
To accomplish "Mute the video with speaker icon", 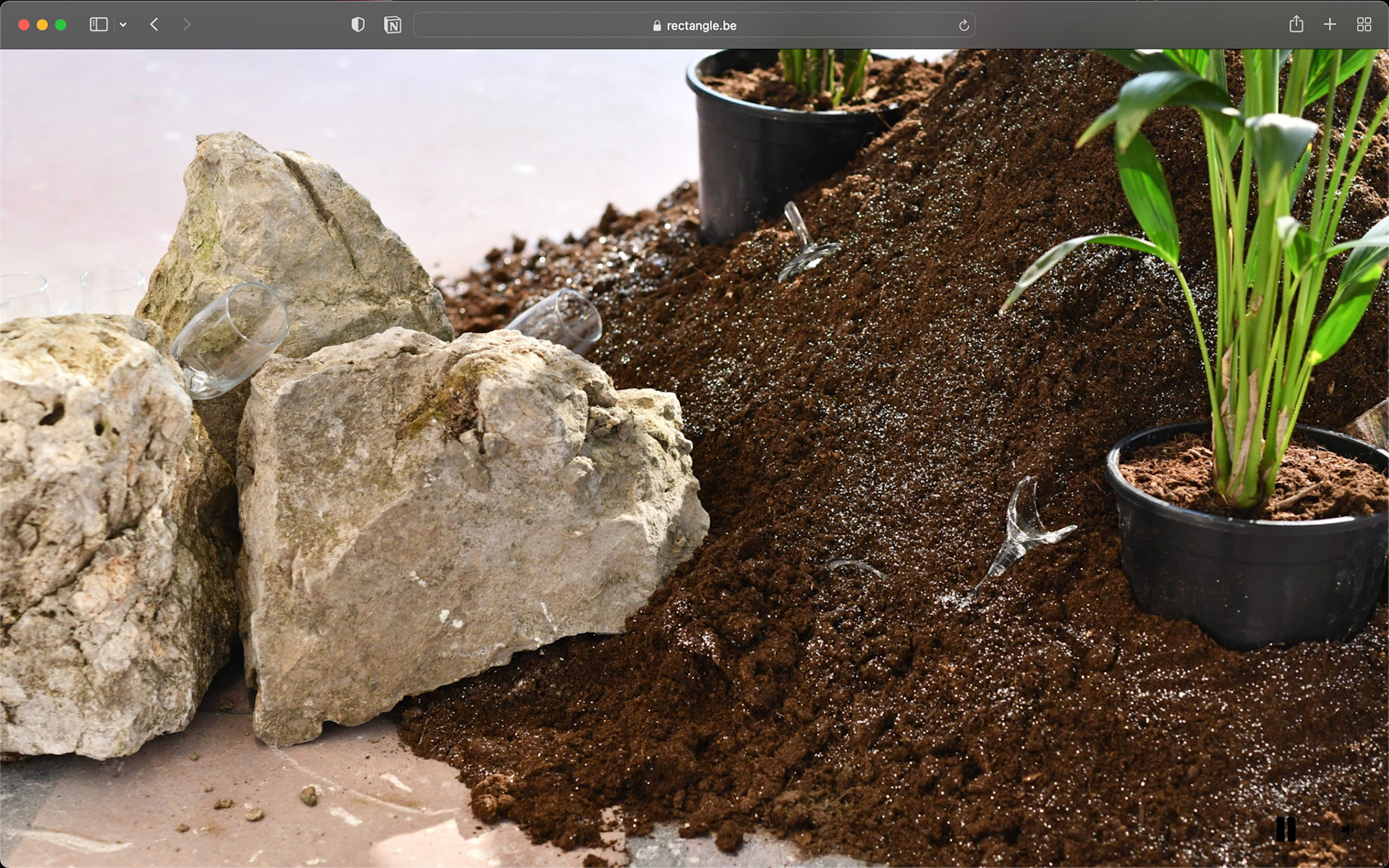I will (x=1347, y=829).
